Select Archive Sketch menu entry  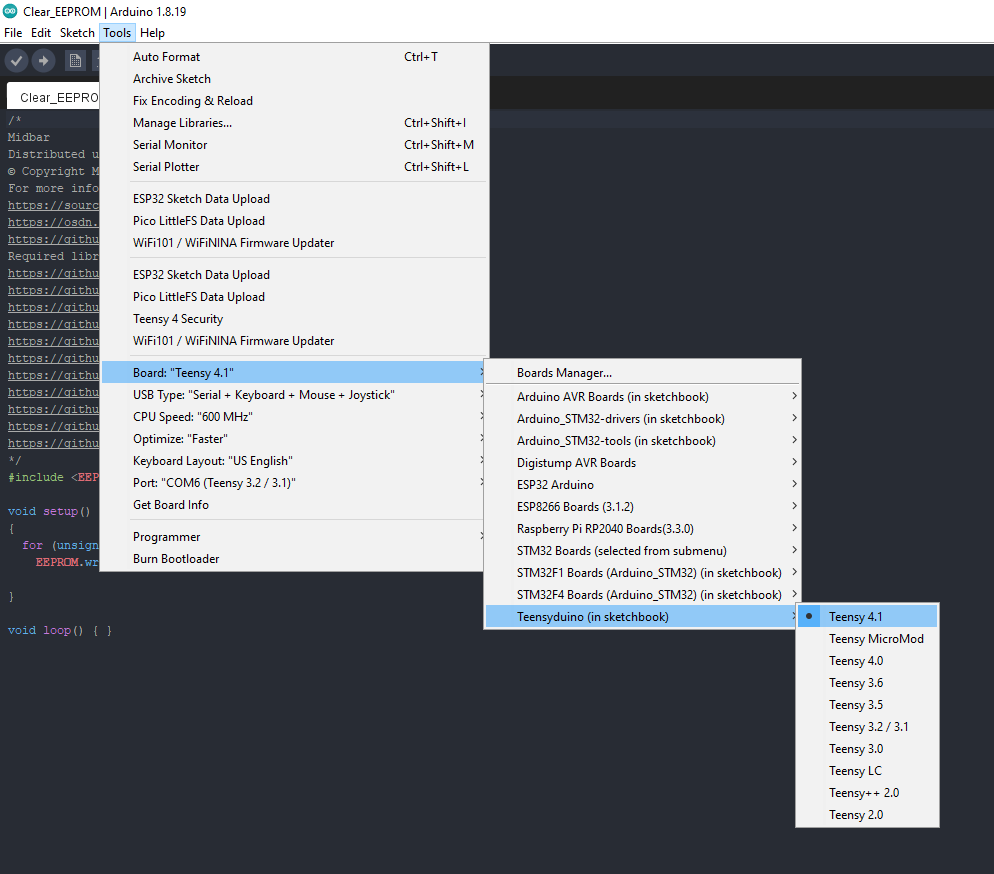tap(295, 79)
